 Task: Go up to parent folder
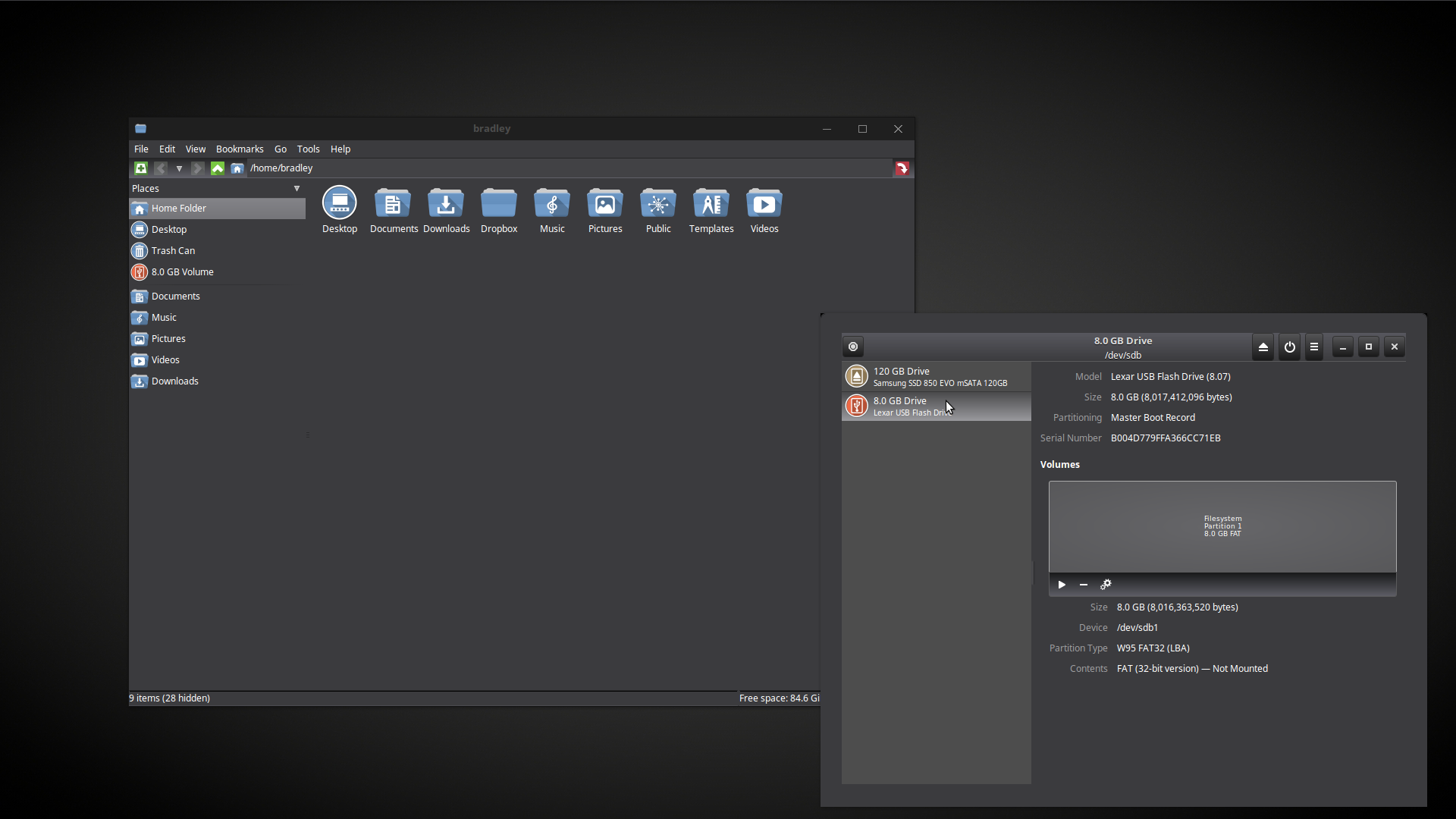pyautogui.click(x=218, y=168)
